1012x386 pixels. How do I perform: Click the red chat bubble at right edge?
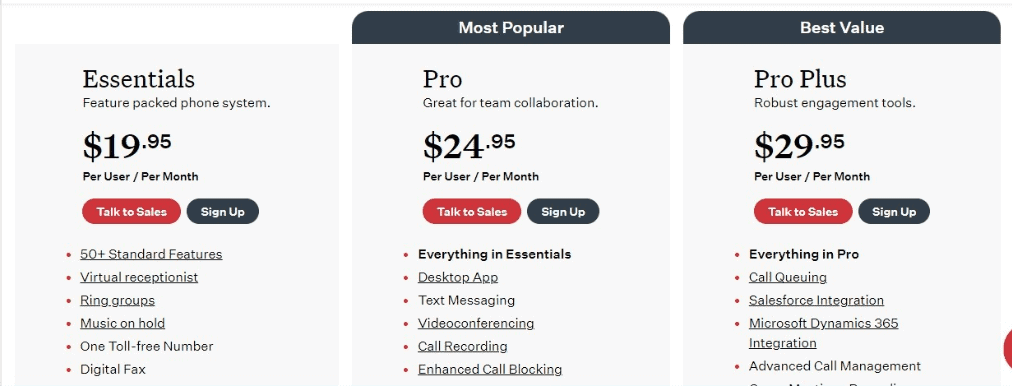tap(1007, 349)
